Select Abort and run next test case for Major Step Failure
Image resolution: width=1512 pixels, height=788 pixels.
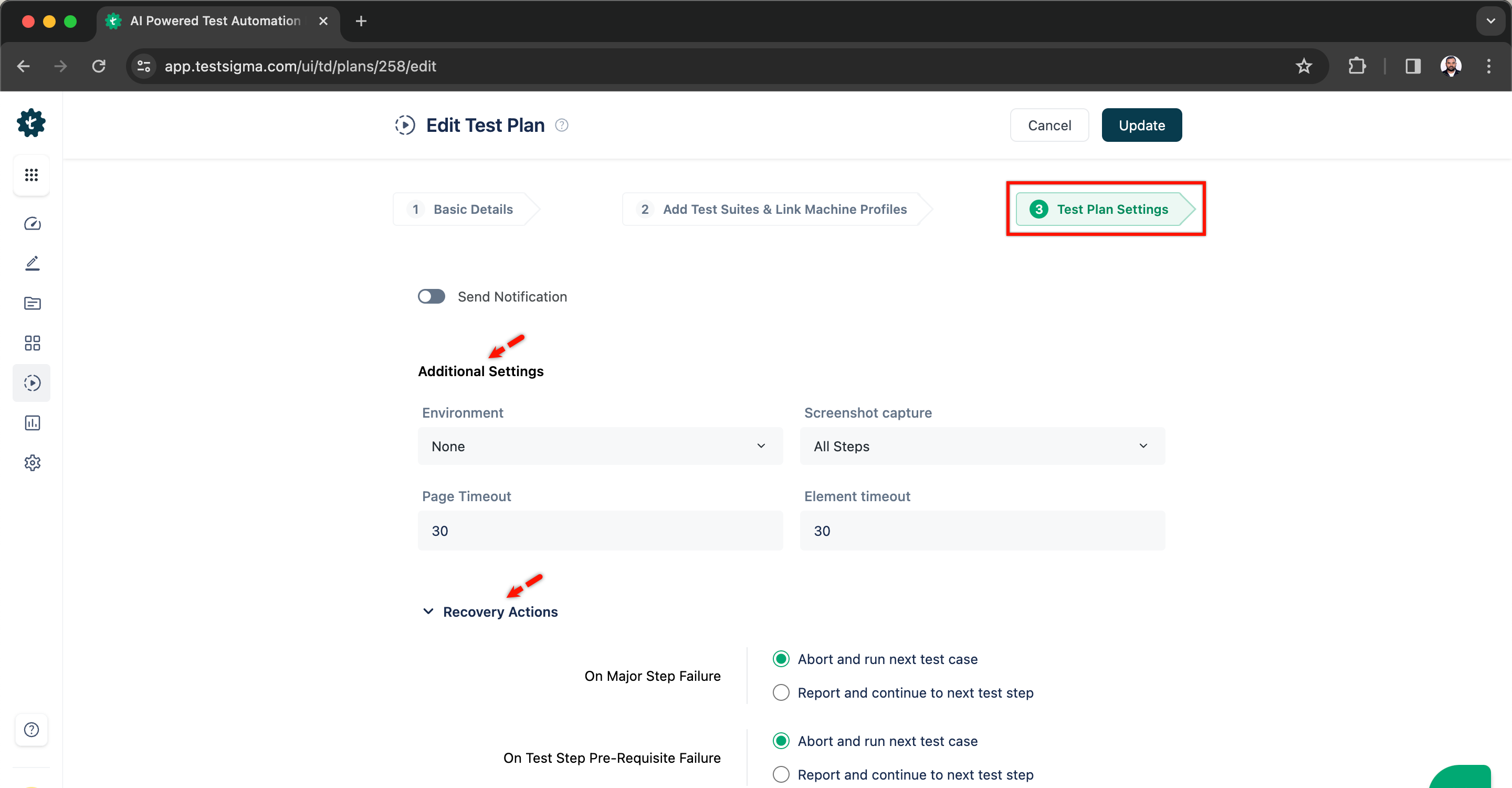click(x=781, y=659)
